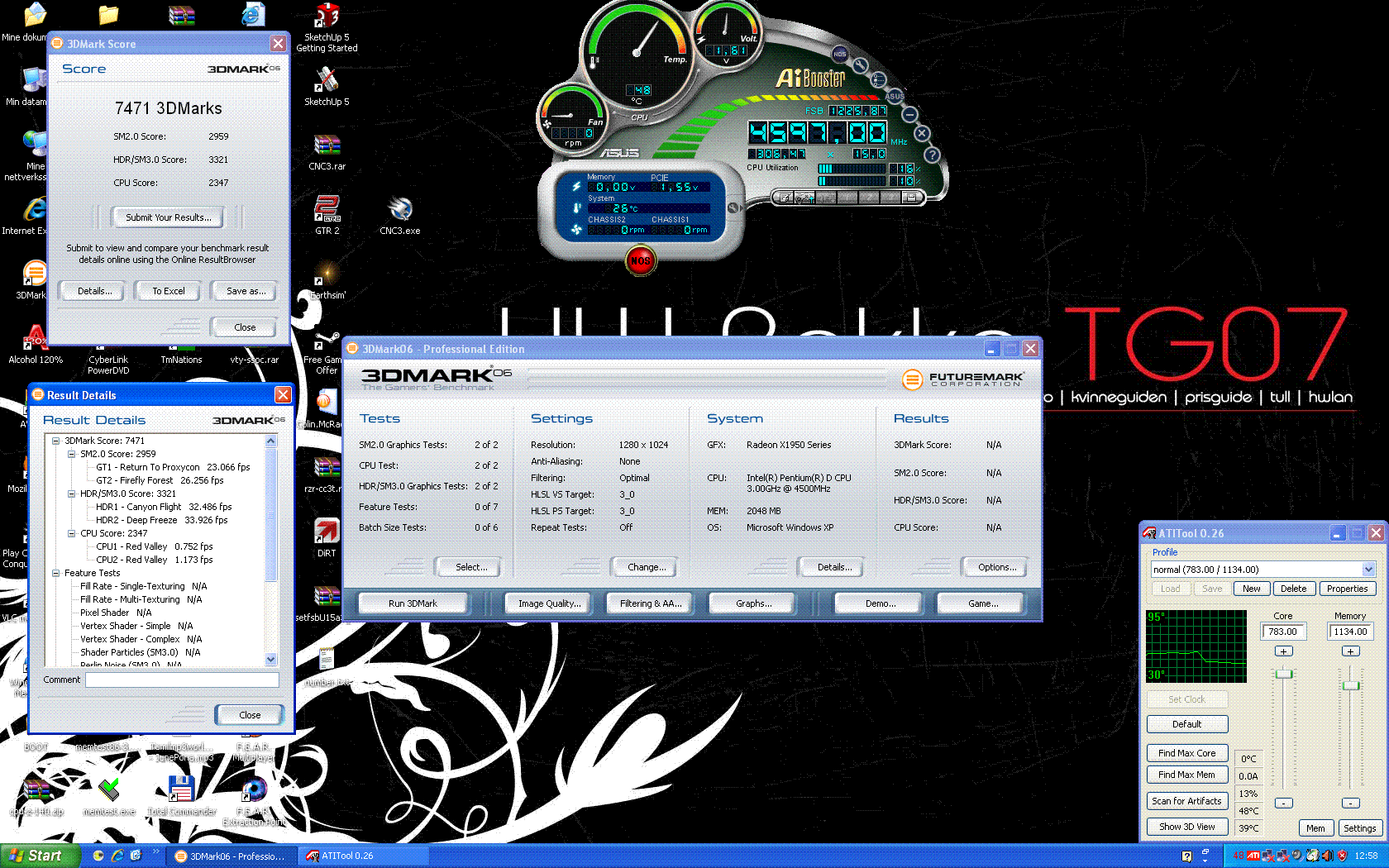Viewport: 1389px width, 868px height.
Task: Click the round ASUS logo icon in AiBooster
Action: point(895,96)
